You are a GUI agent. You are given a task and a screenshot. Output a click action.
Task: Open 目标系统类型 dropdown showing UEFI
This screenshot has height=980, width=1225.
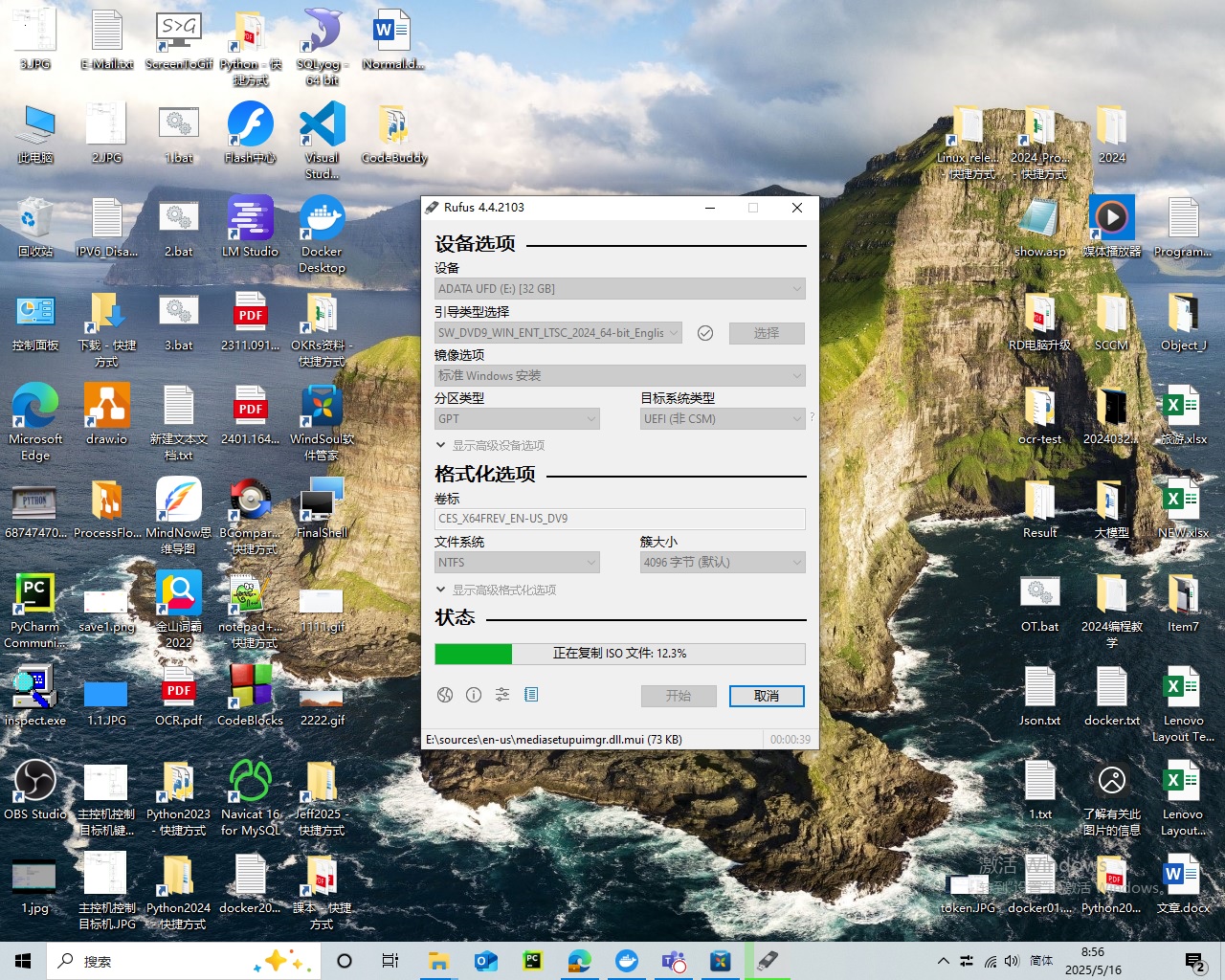[x=723, y=419]
